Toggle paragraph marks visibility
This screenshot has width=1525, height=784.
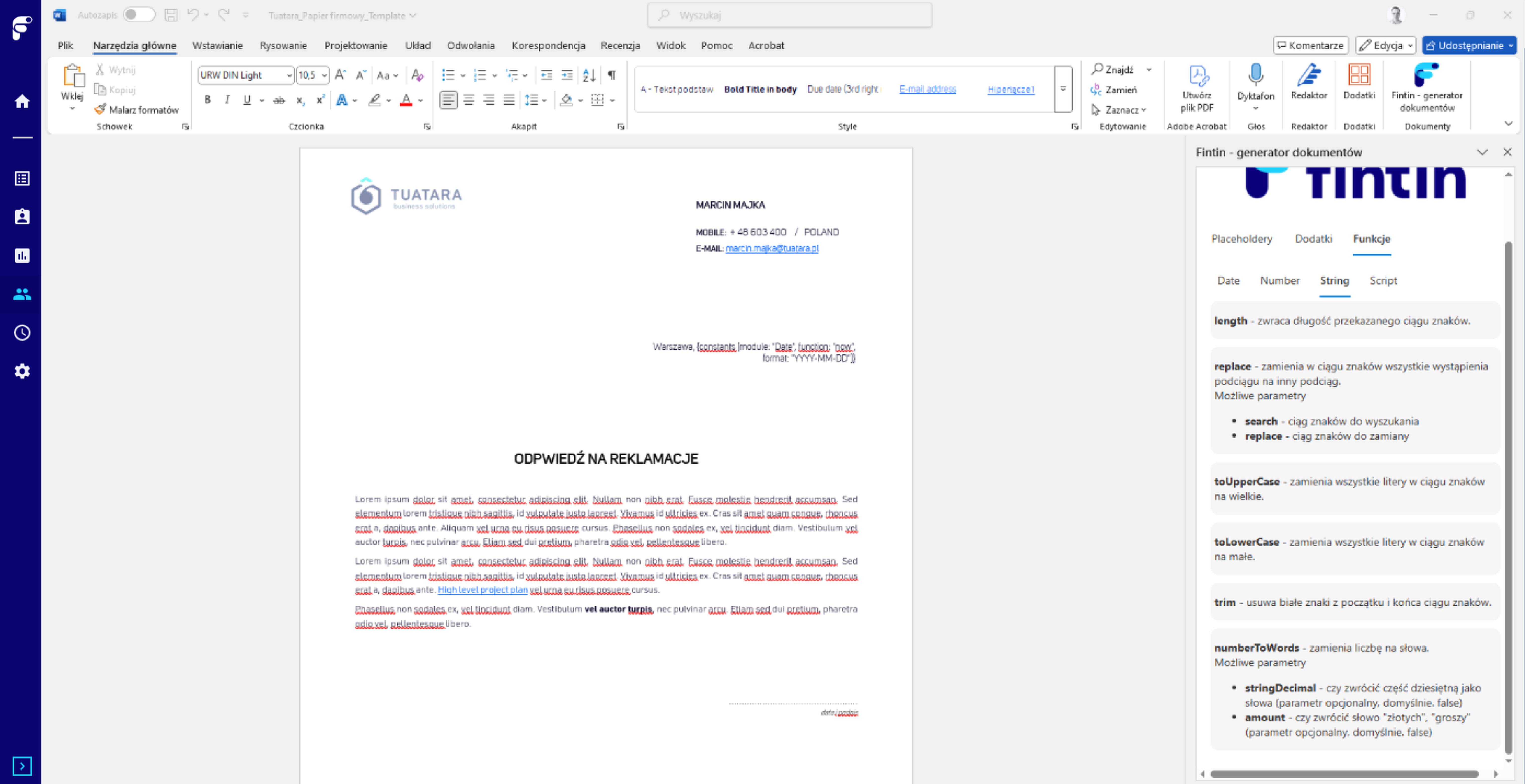[612, 75]
